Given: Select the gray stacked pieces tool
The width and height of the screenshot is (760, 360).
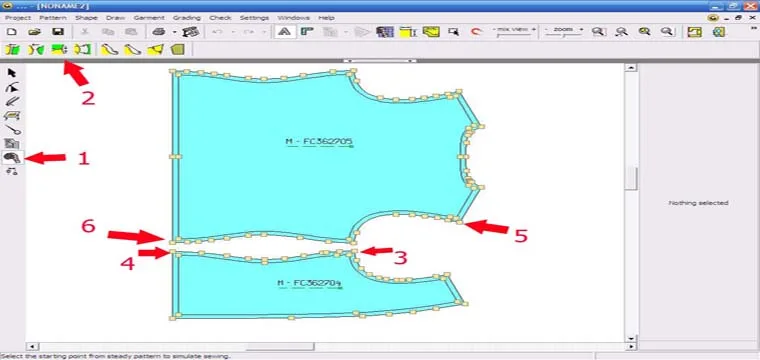Looking at the screenshot, I should tap(12, 143).
